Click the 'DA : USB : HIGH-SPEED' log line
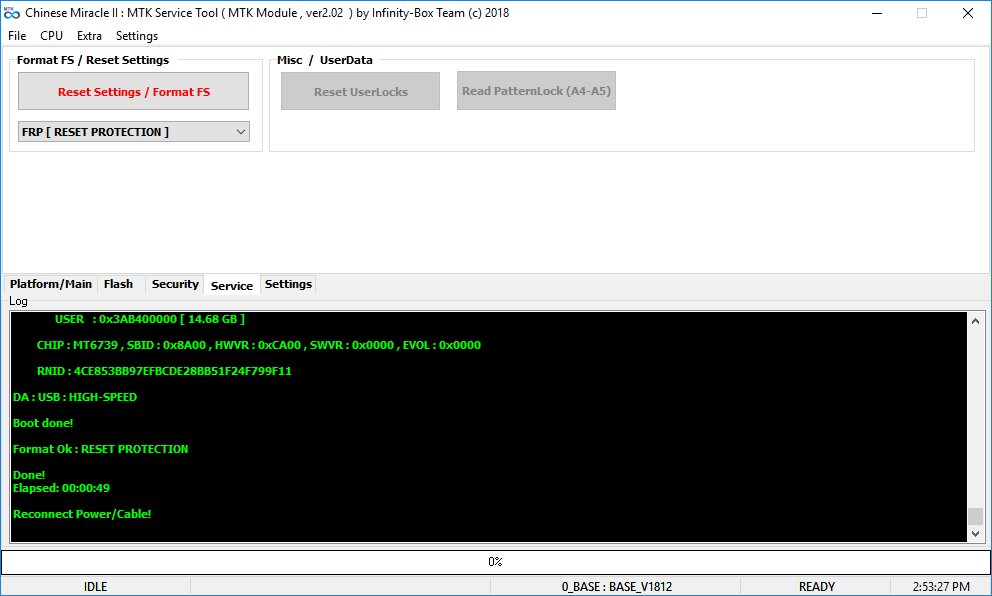The height and width of the screenshot is (596, 992). coord(75,397)
